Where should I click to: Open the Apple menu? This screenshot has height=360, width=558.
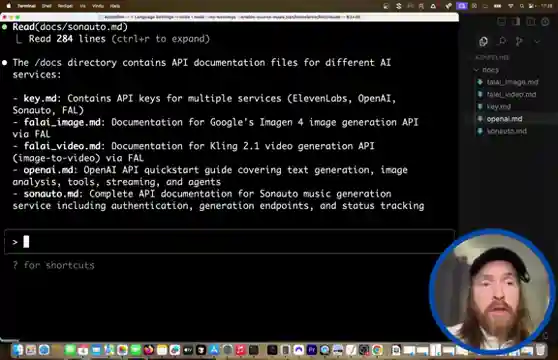point(9,6)
